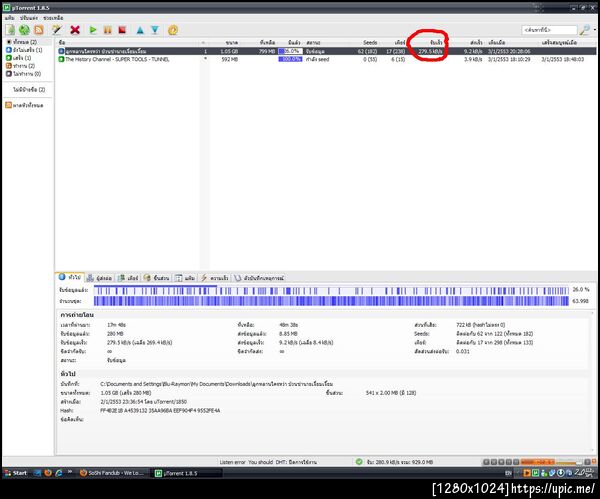Switch to the General tab with the blue info icon

point(70,277)
